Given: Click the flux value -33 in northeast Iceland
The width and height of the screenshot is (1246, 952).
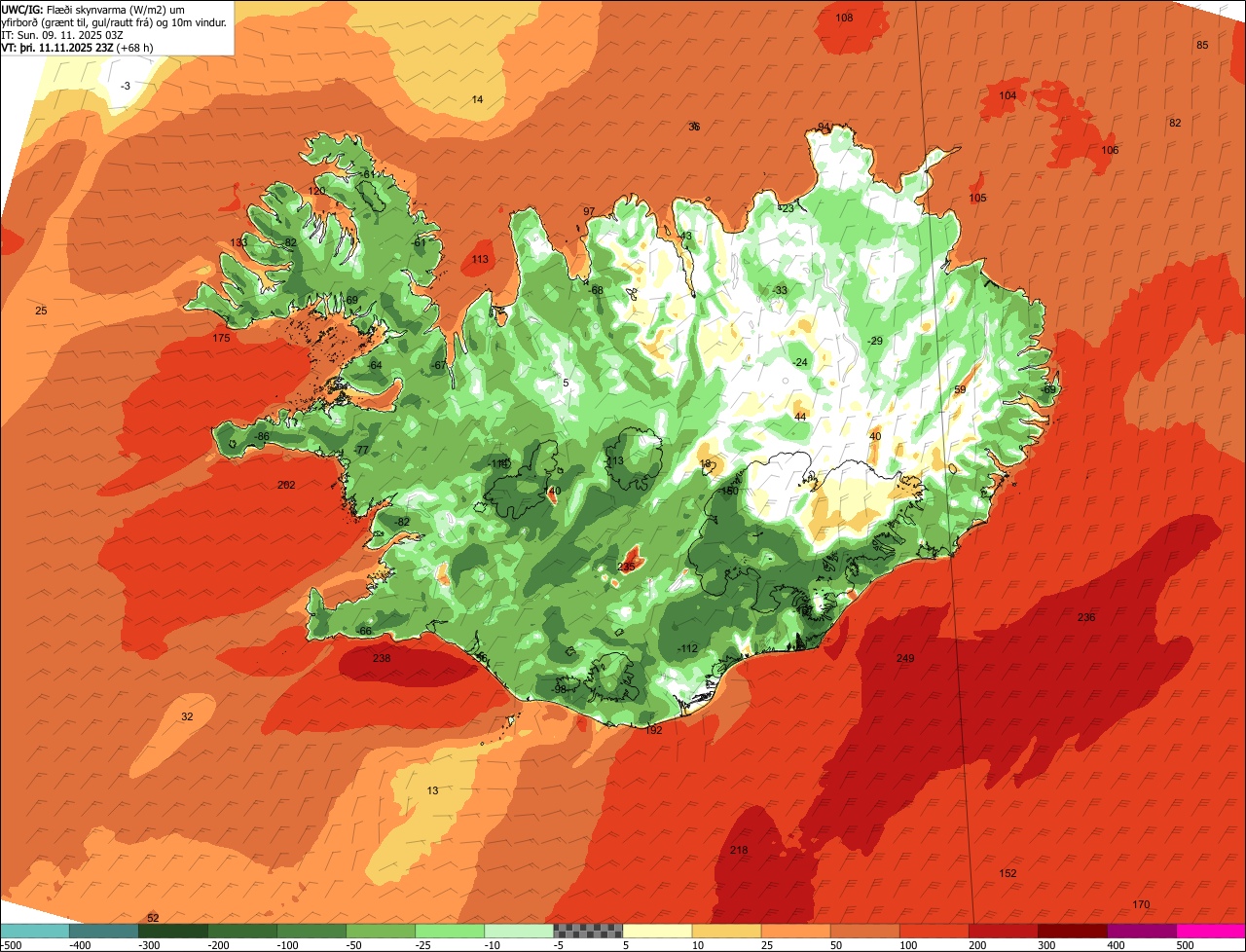Looking at the screenshot, I should tap(779, 291).
